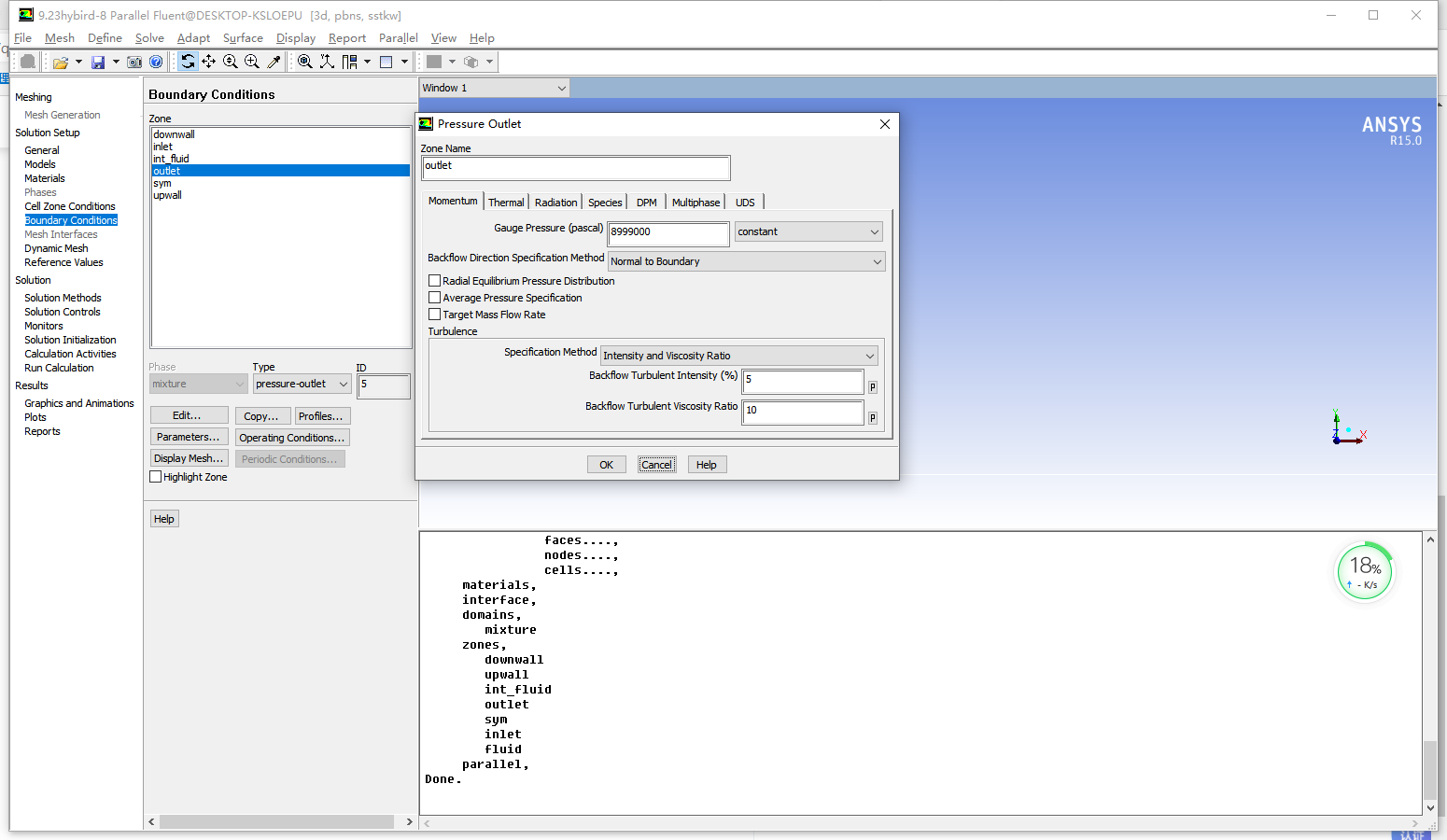Click the Gauge Pressure input field
The image size is (1447, 840).
667,232
